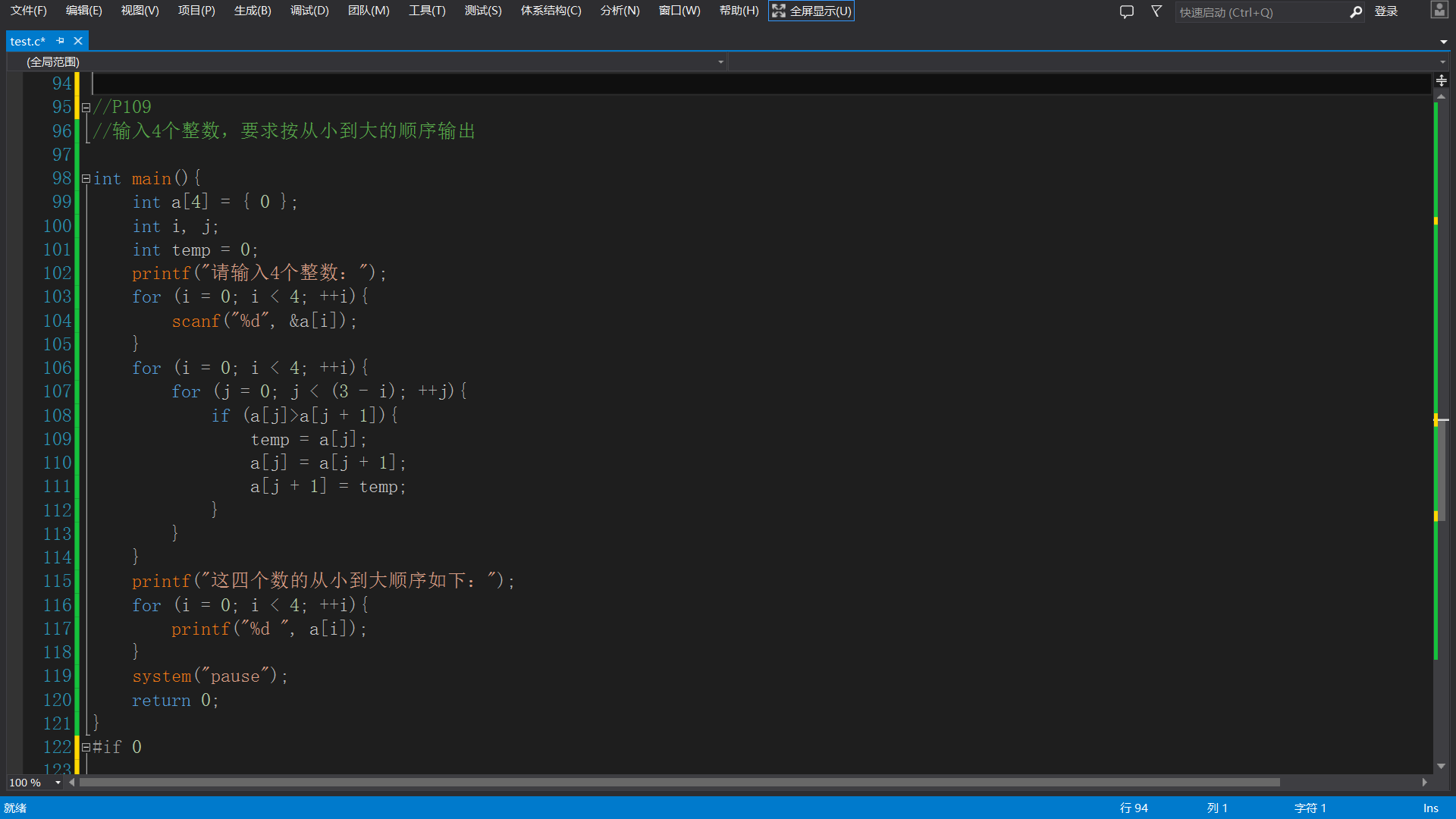Click the feedback speech bubble icon

click(1127, 11)
